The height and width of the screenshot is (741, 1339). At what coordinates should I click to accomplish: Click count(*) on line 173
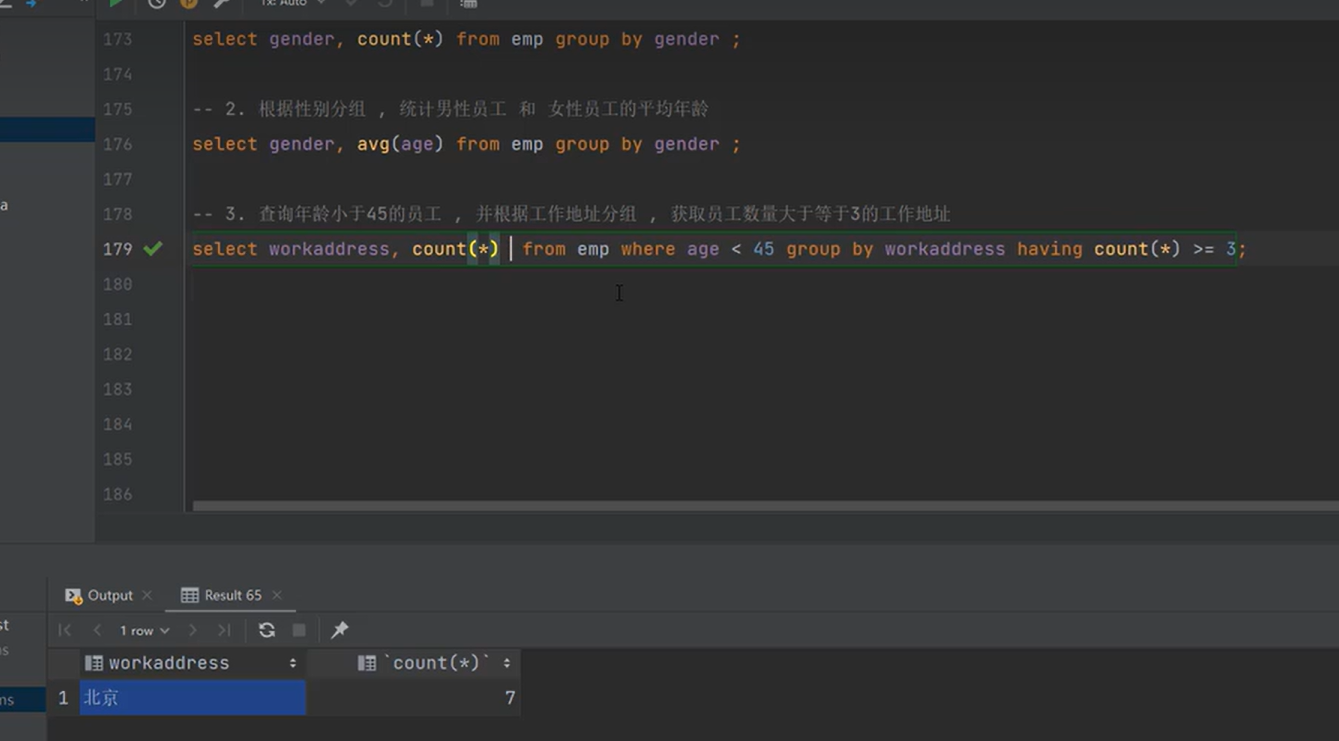coord(401,39)
